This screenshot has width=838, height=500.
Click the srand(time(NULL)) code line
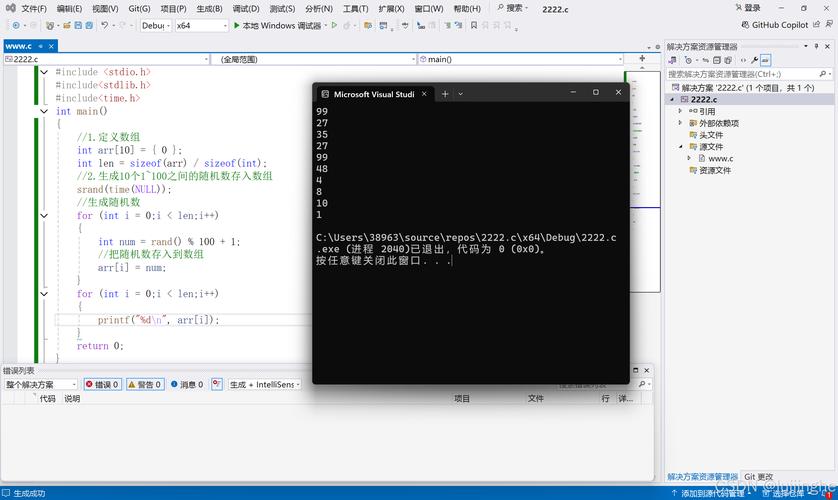(x=124, y=190)
